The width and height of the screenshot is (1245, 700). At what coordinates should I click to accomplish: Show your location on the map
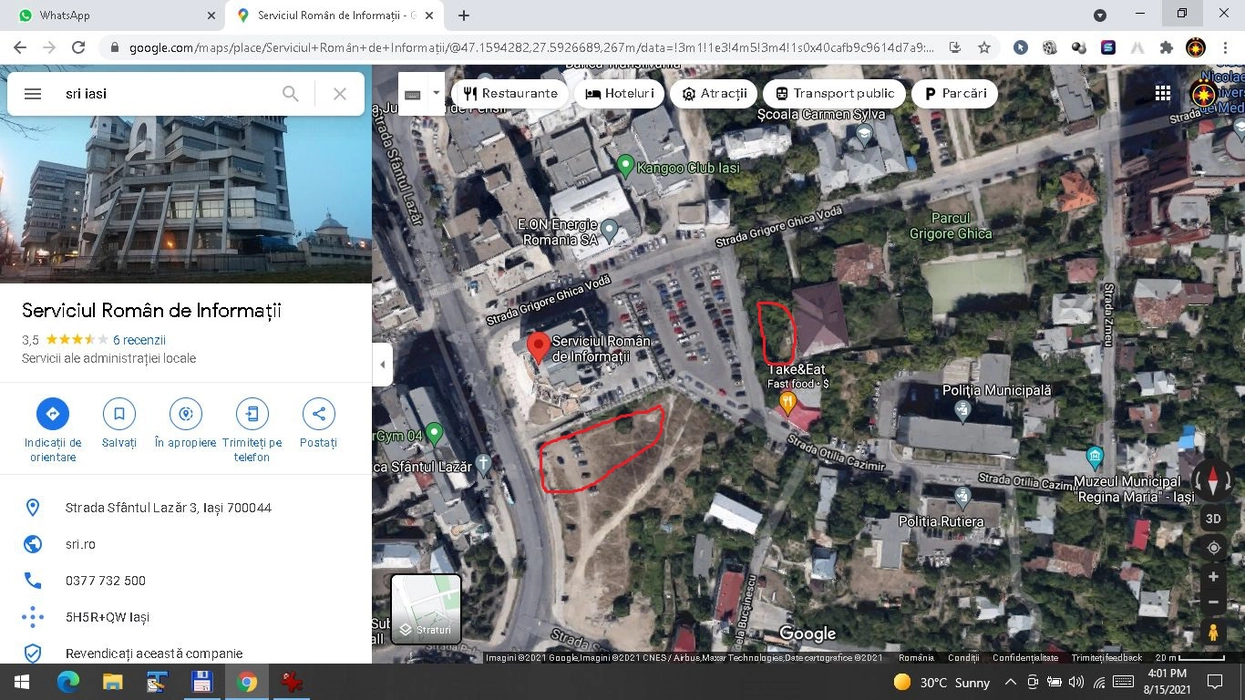(x=1213, y=548)
